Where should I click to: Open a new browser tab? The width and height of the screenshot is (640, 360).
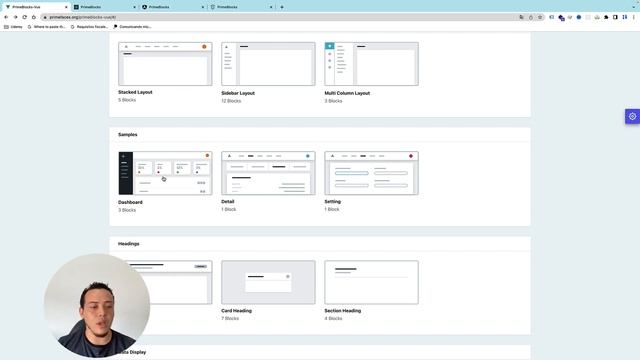tap(282, 7)
